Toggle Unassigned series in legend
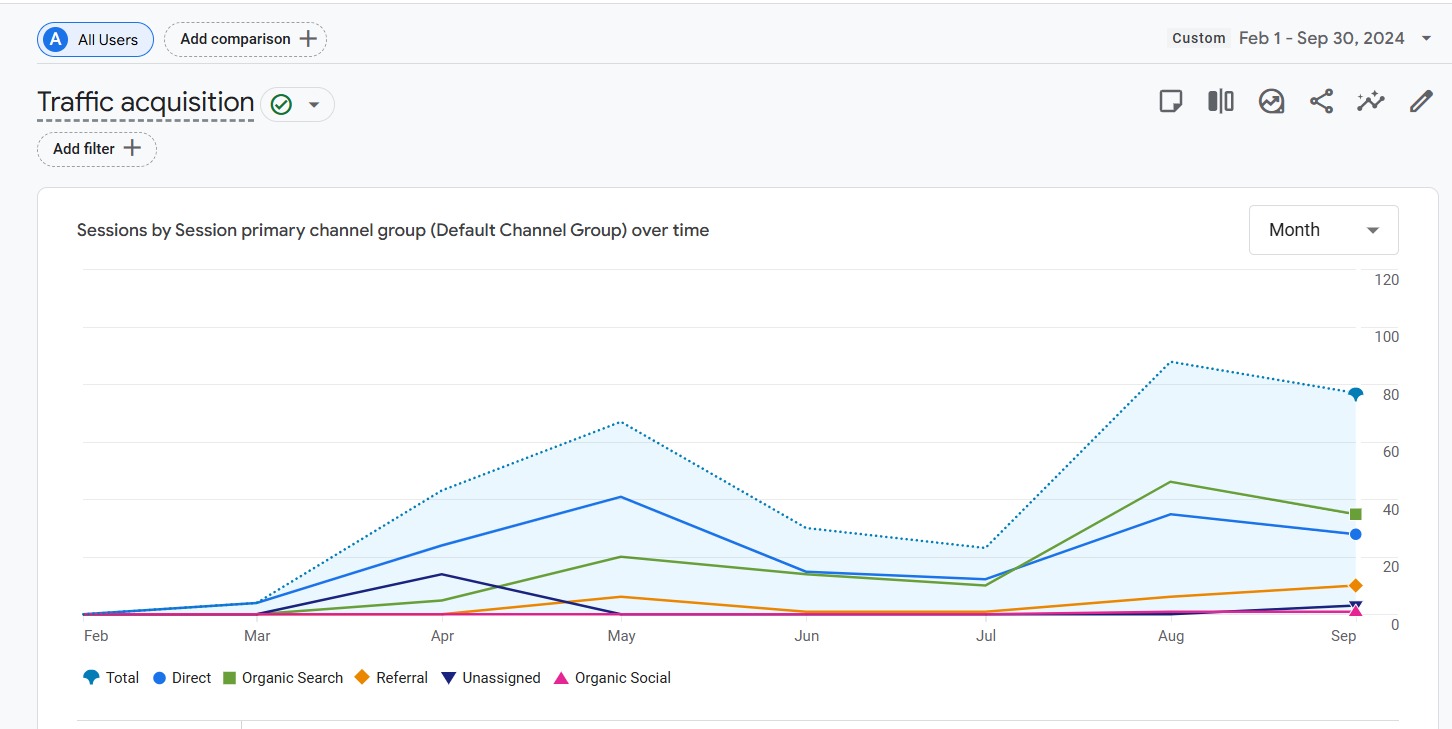The width and height of the screenshot is (1452, 729). (490, 678)
